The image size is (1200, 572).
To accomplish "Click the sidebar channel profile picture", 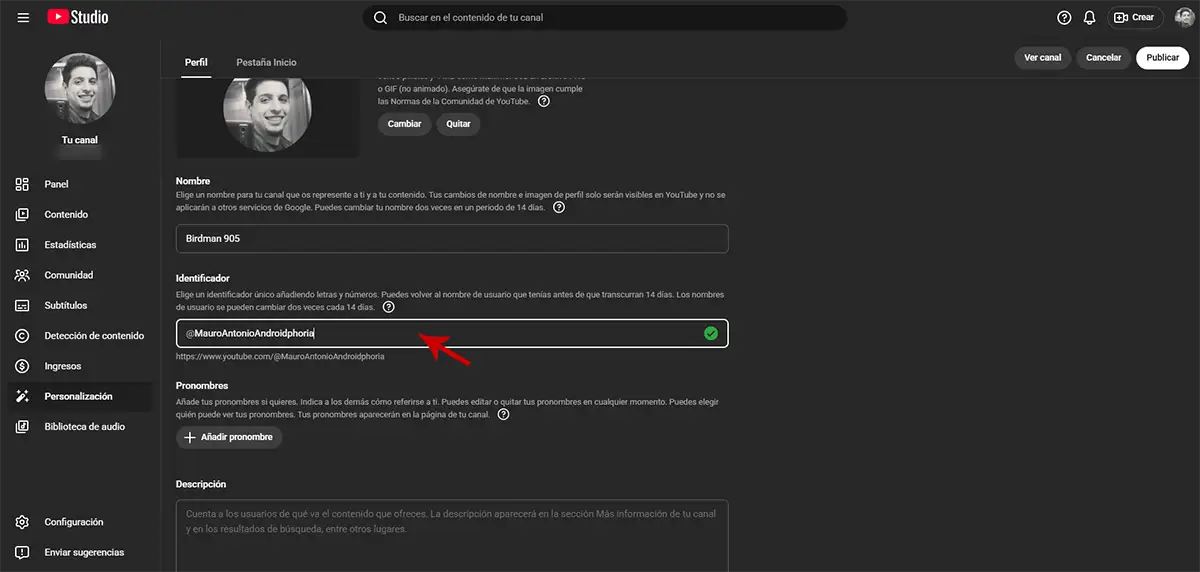I will pos(80,90).
